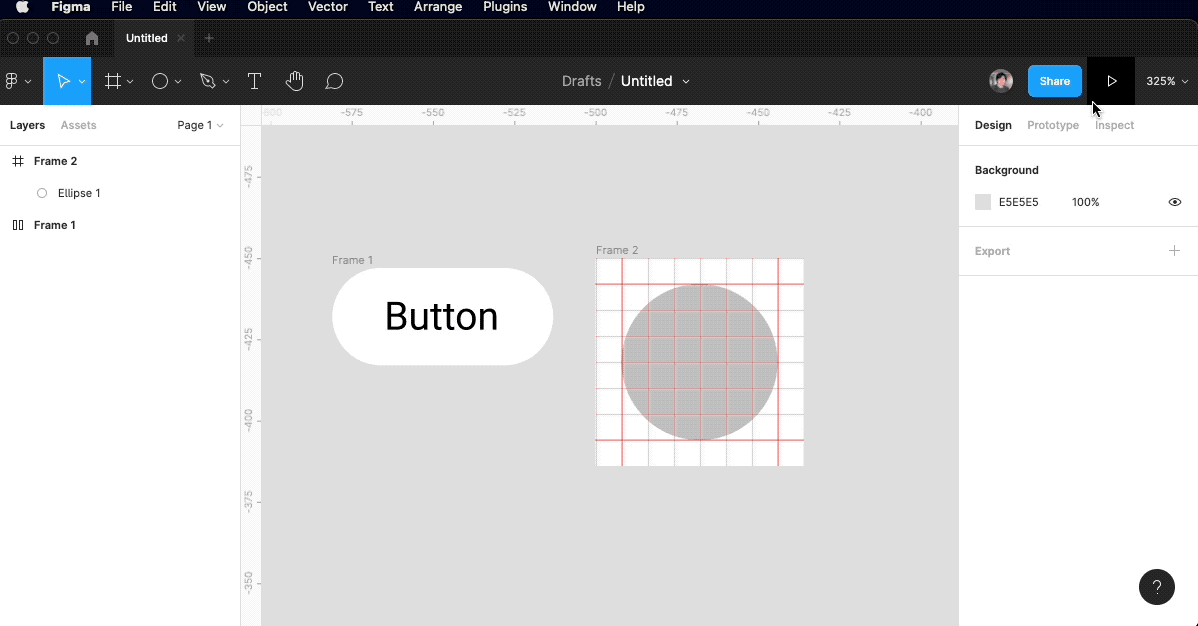Open a new tab with plus icon
Screen dimensions: 1198x626
pyautogui.click(x=209, y=38)
